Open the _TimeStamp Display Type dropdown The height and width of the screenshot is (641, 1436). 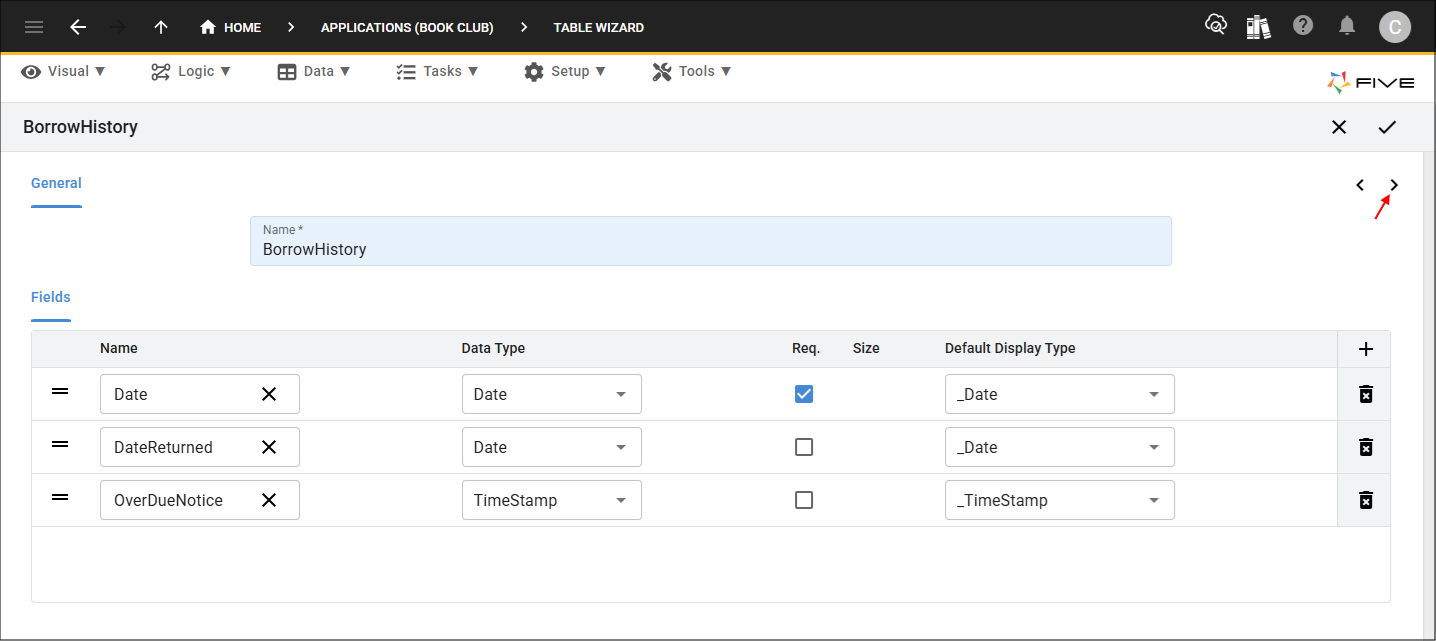coord(1059,500)
